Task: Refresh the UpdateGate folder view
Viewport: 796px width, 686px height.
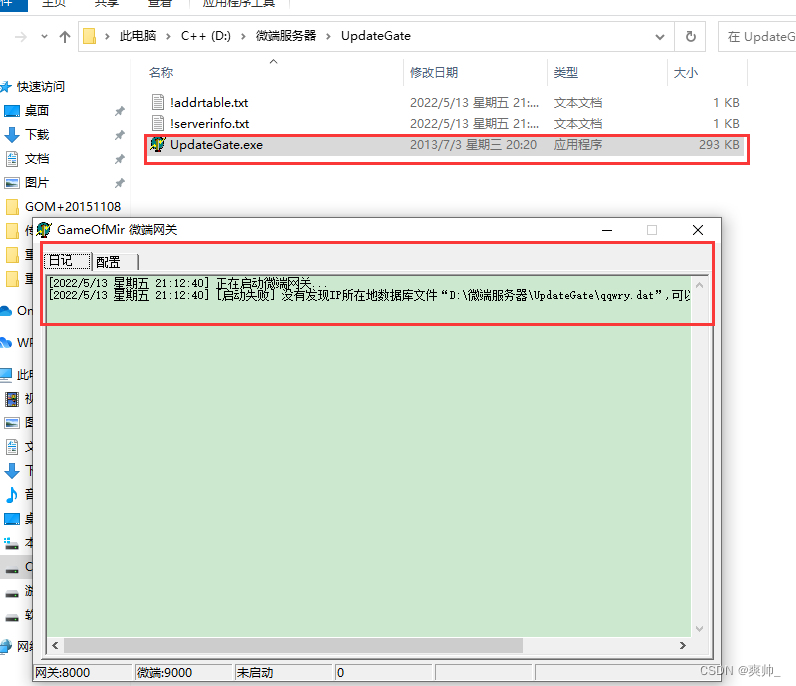Action: 690,37
